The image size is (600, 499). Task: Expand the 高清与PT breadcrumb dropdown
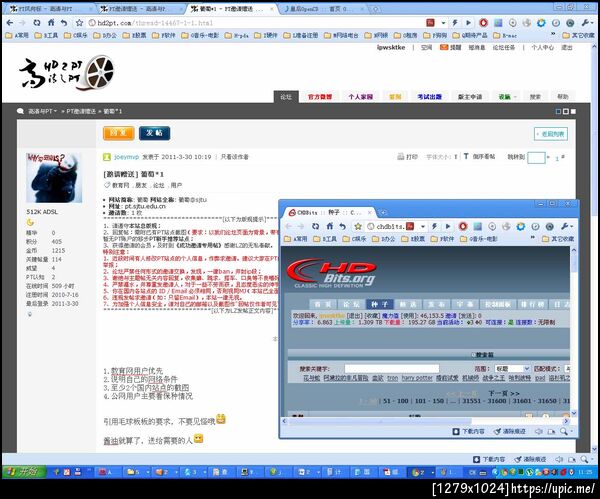(x=42, y=111)
